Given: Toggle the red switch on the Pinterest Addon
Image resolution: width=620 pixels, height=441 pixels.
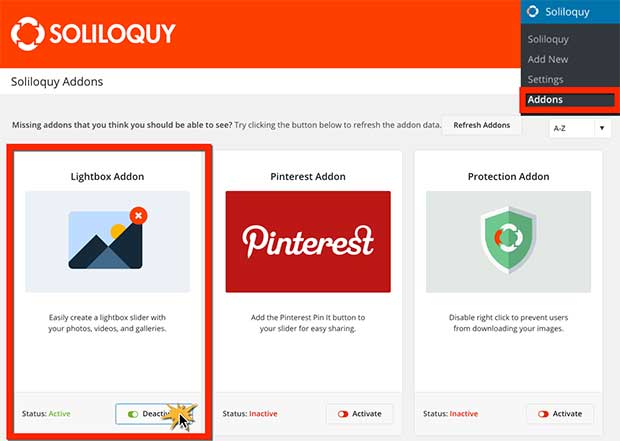Looking at the screenshot, I should pos(343,414).
